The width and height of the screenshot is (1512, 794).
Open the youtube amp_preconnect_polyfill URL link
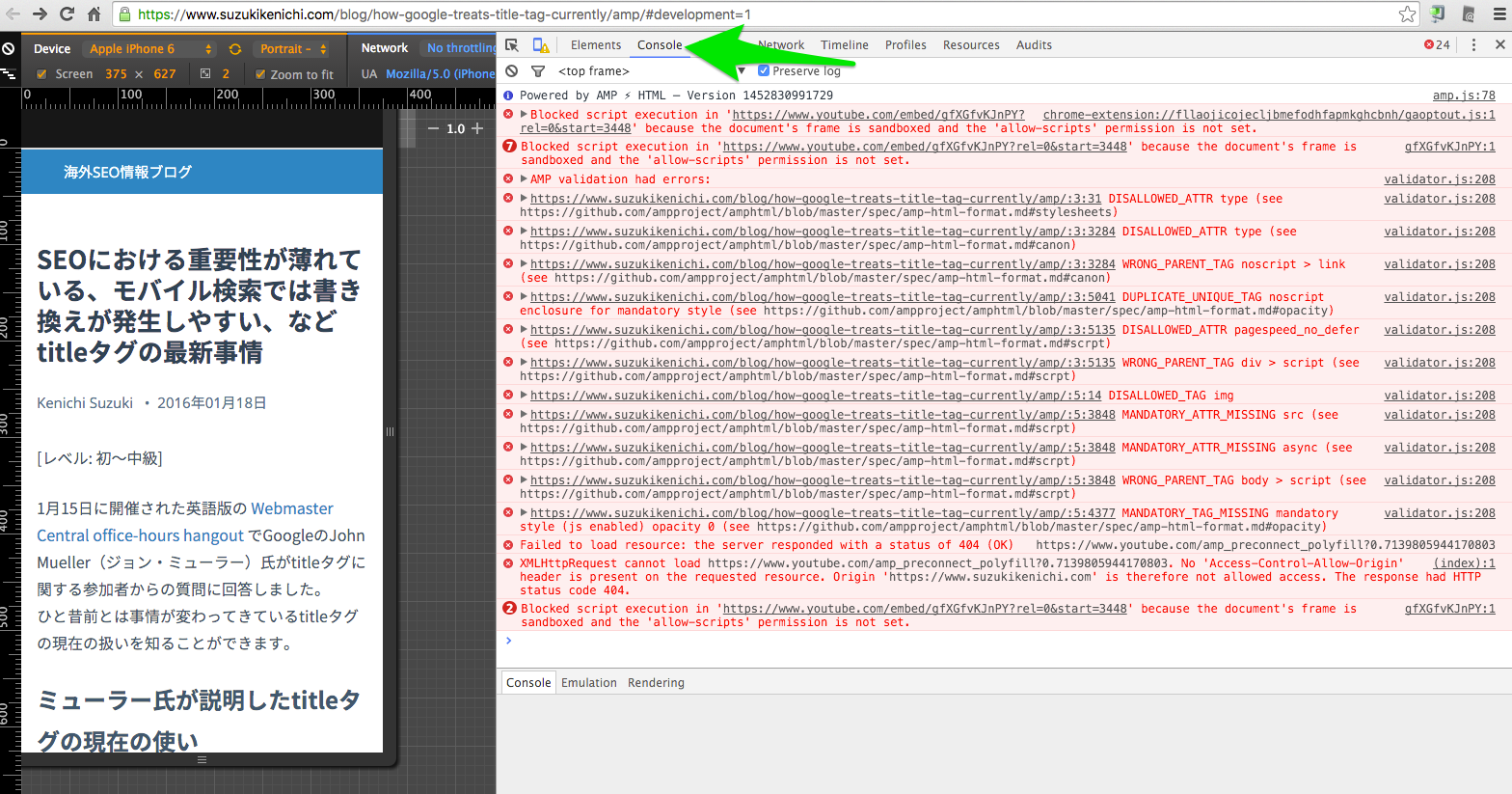(x=1266, y=544)
